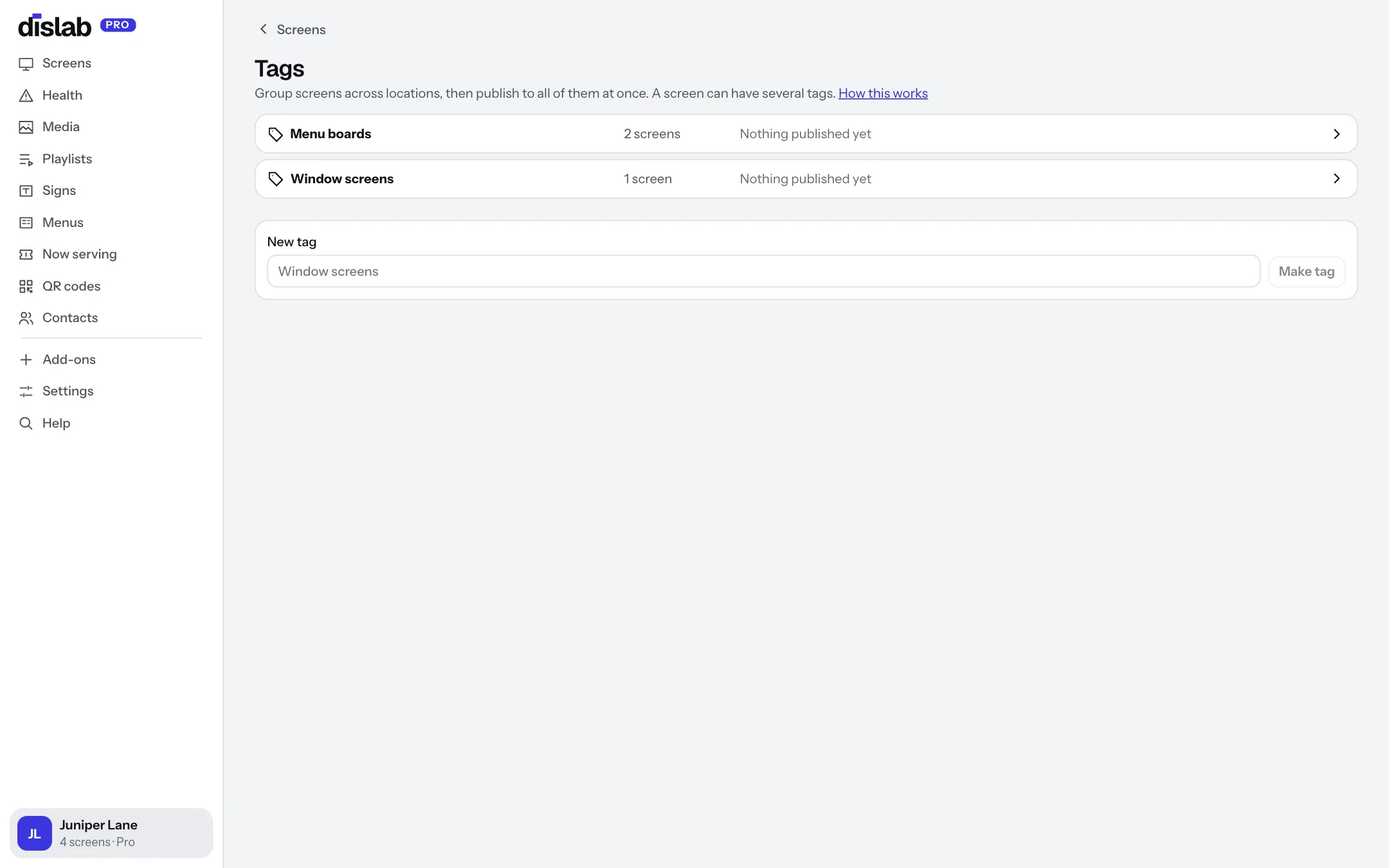
Task: Click the tag icon on Menu boards row
Action: 275,134
